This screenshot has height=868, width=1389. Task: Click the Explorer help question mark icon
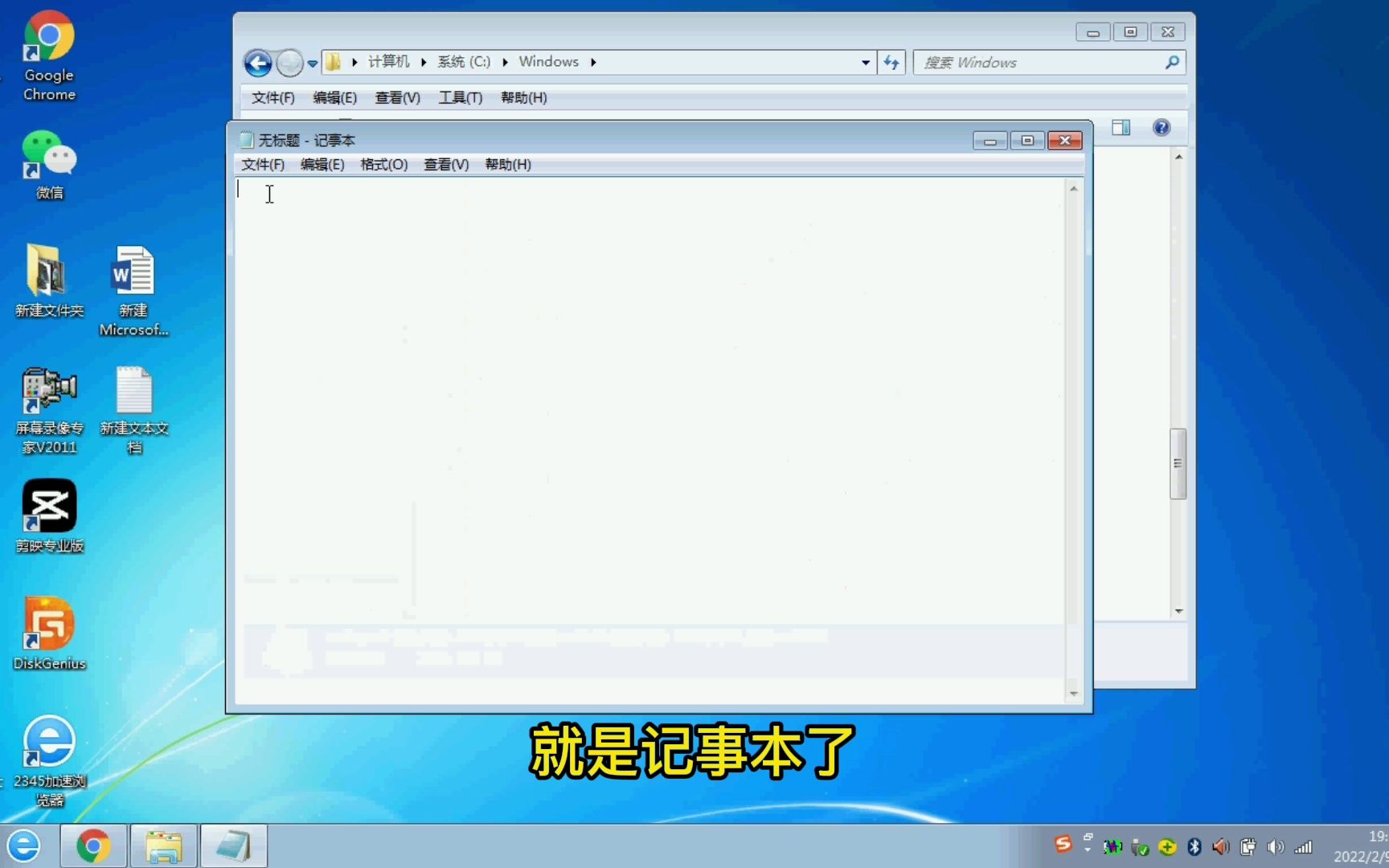pyautogui.click(x=1161, y=127)
